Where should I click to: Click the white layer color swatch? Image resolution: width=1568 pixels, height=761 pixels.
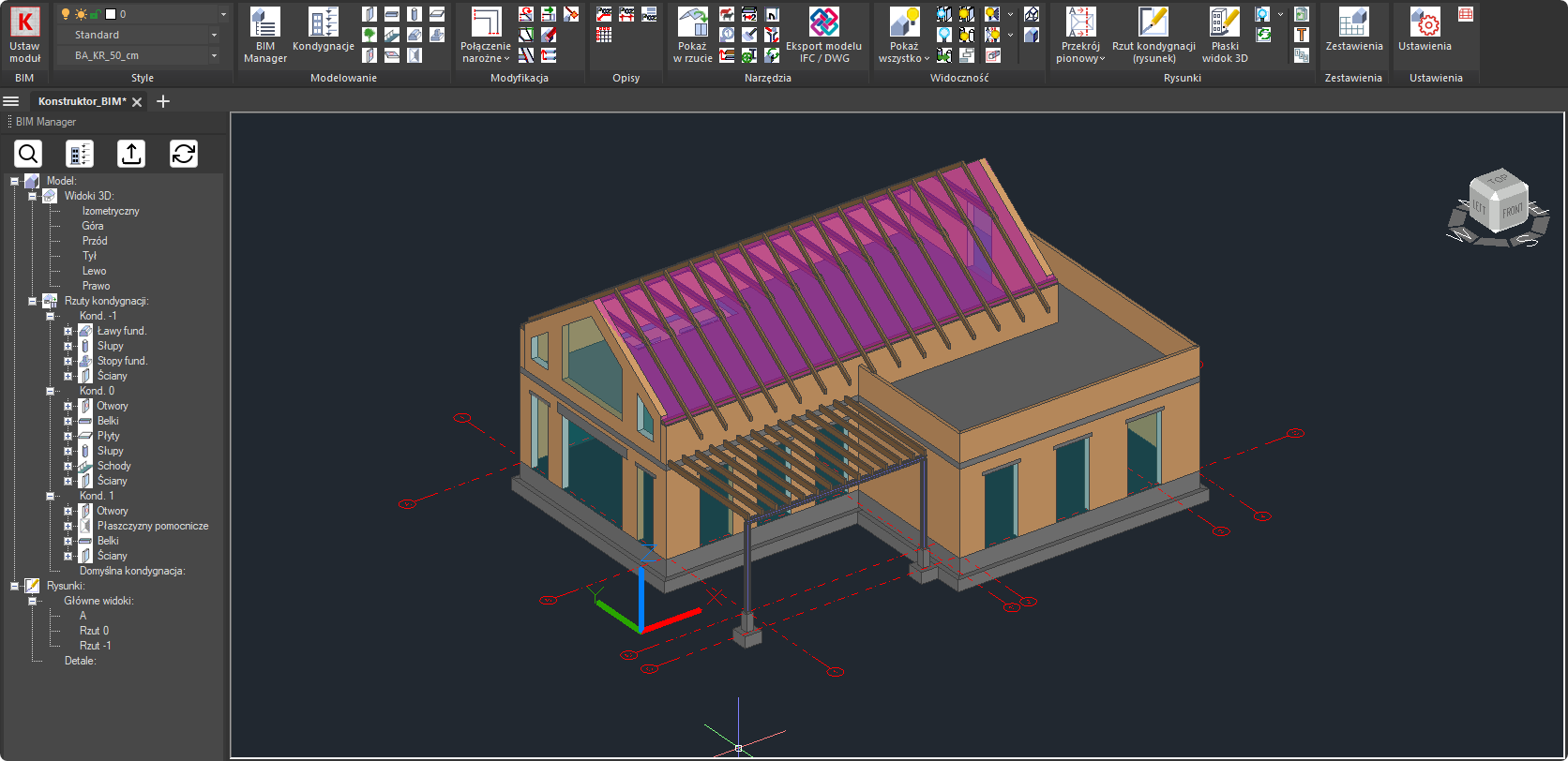coord(111,14)
